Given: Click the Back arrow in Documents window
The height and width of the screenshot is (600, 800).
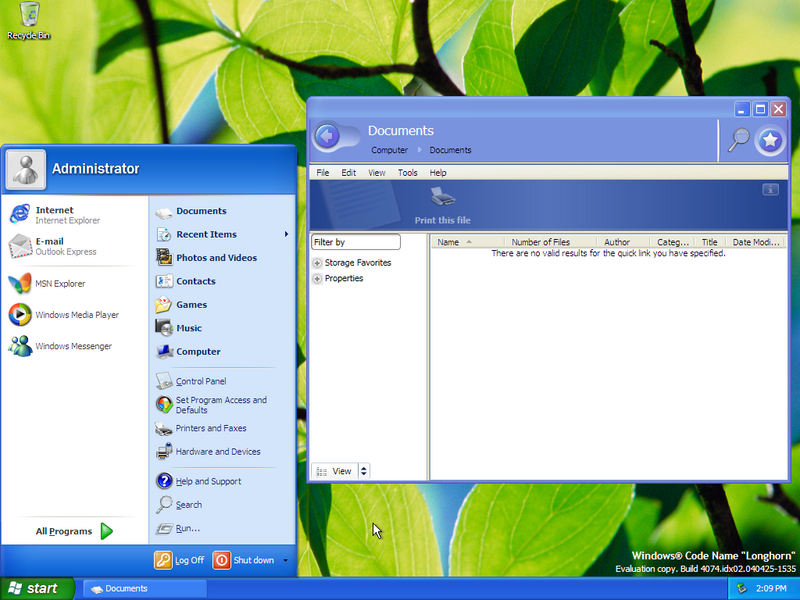Looking at the screenshot, I should (327, 136).
